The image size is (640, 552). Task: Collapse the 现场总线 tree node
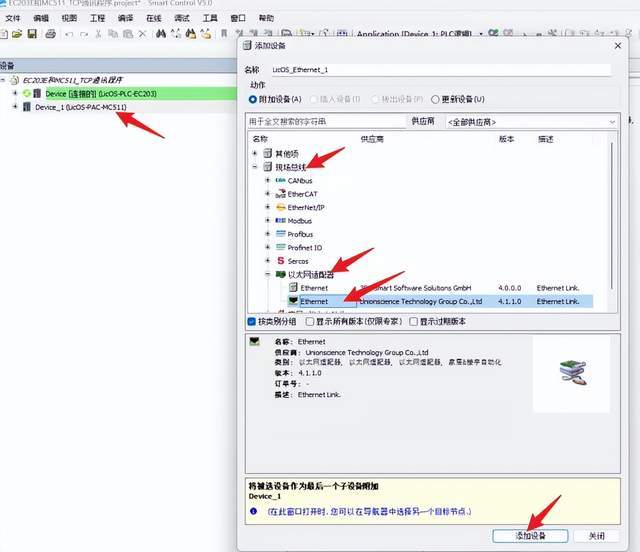coord(256,167)
